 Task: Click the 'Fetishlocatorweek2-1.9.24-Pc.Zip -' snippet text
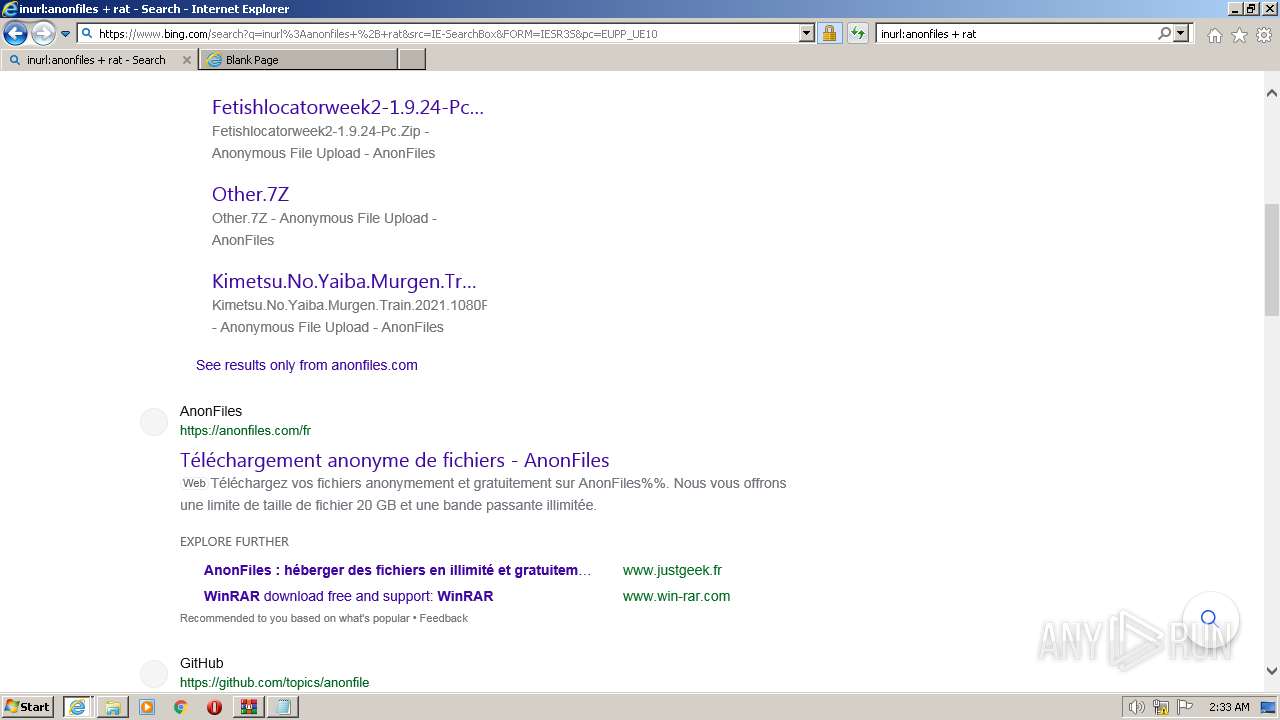click(x=320, y=131)
